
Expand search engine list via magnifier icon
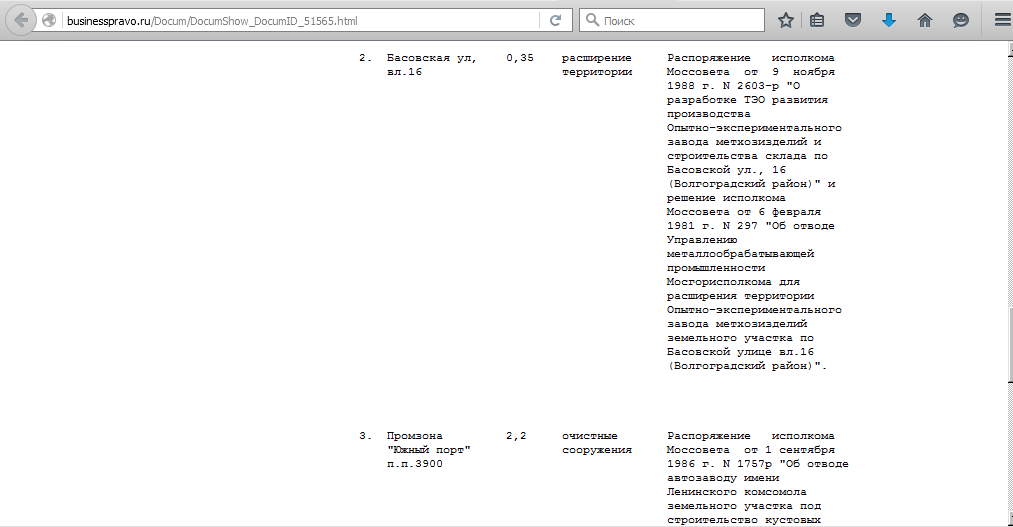tap(592, 20)
